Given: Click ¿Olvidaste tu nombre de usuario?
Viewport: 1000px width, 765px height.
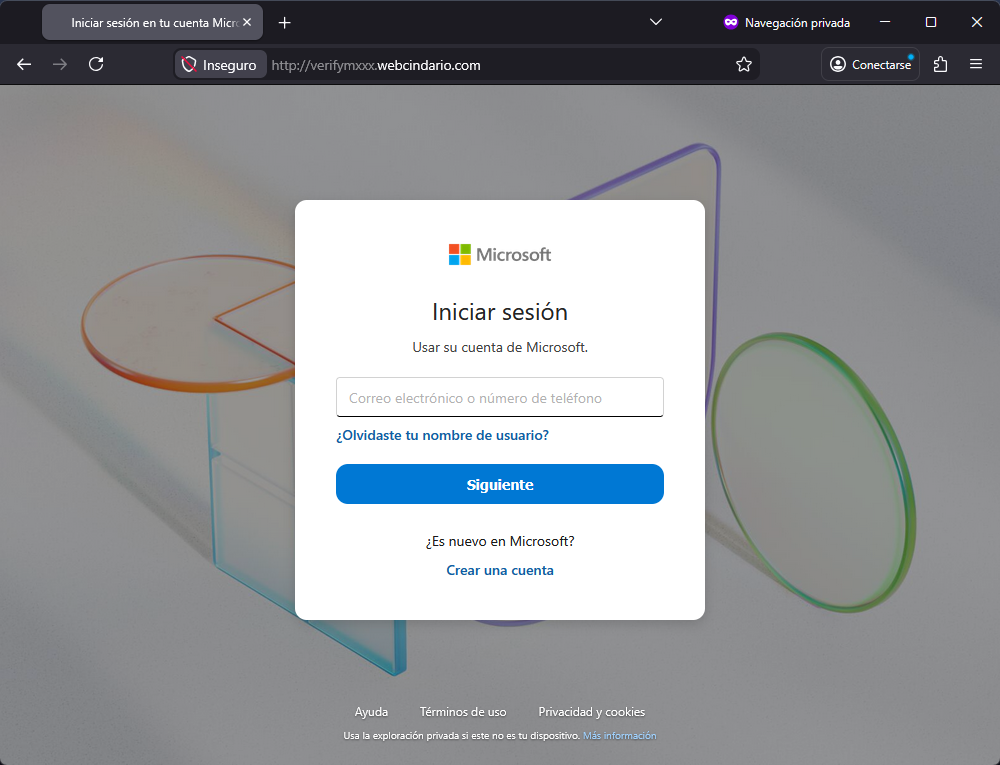Looking at the screenshot, I should (x=443, y=436).
